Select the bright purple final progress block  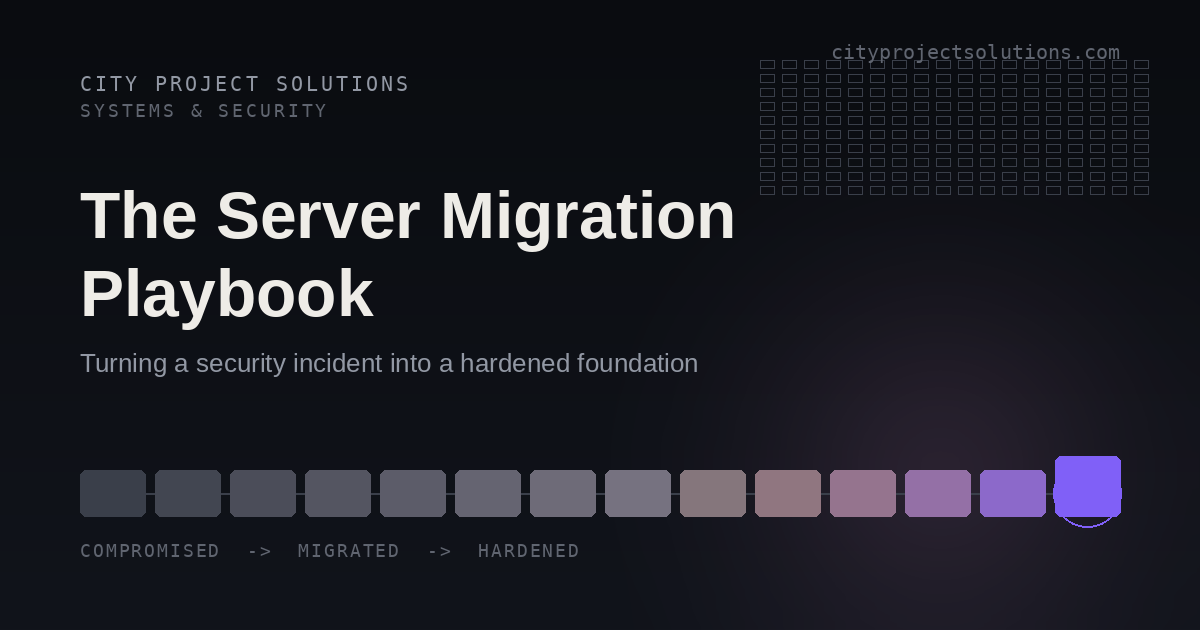click(1088, 486)
